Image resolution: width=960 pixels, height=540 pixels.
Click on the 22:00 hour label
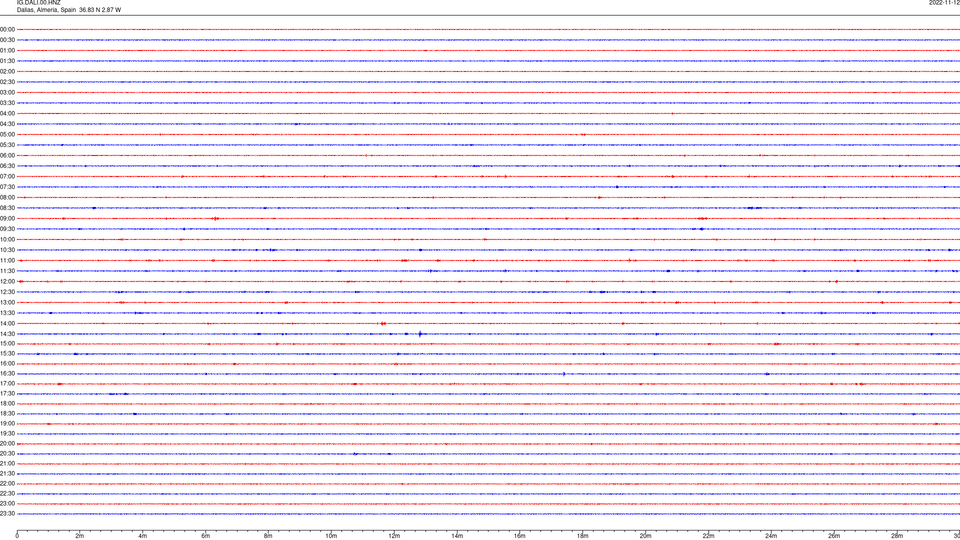pos(7,484)
